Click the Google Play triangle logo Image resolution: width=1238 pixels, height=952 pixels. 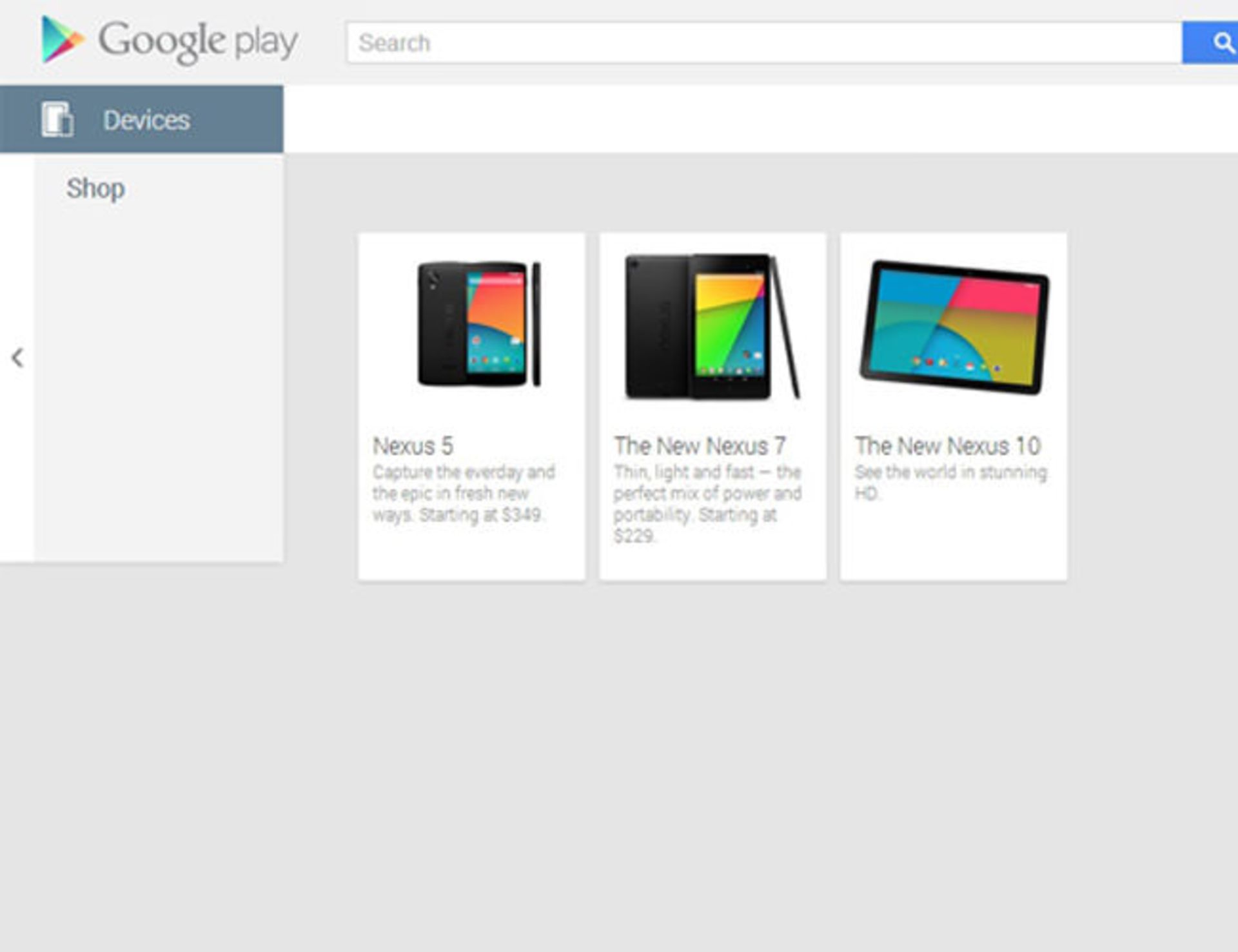(62, 40)
